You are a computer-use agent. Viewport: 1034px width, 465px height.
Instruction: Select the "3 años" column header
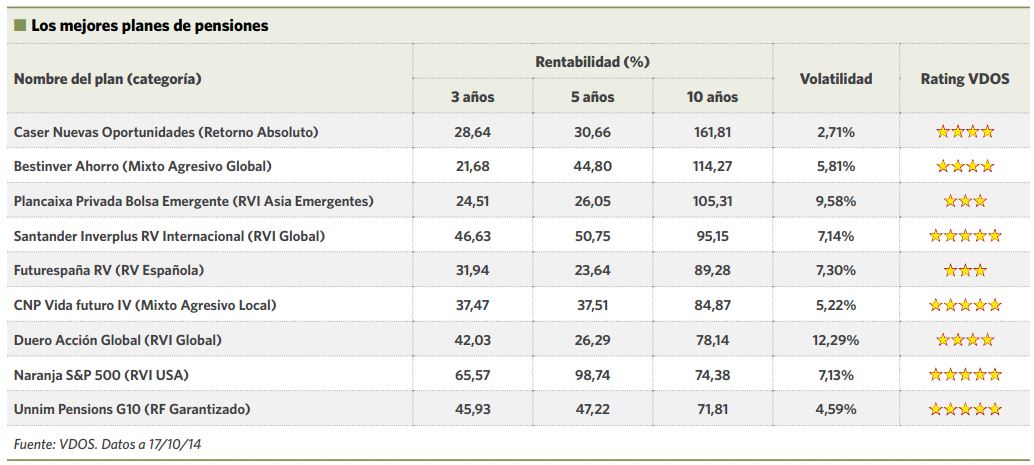pyautogui.click(x=472, y=97)
